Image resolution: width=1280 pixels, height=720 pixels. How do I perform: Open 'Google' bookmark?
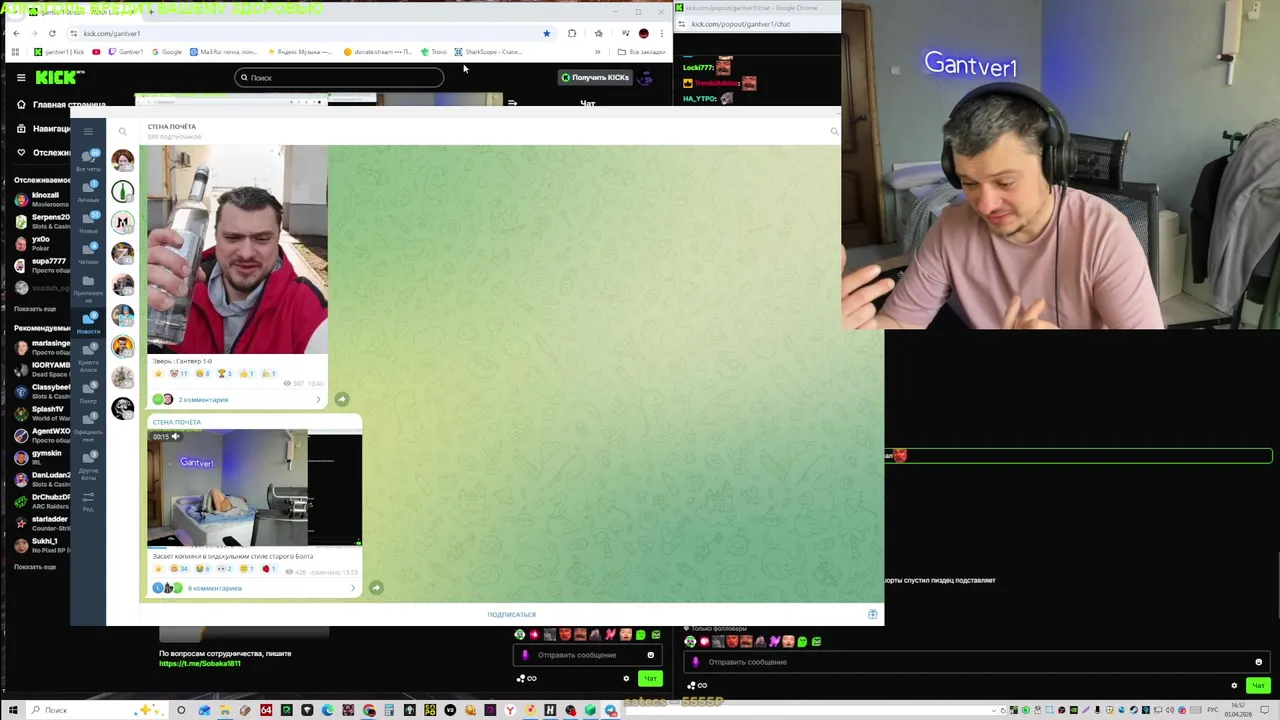tap(167, 52)
